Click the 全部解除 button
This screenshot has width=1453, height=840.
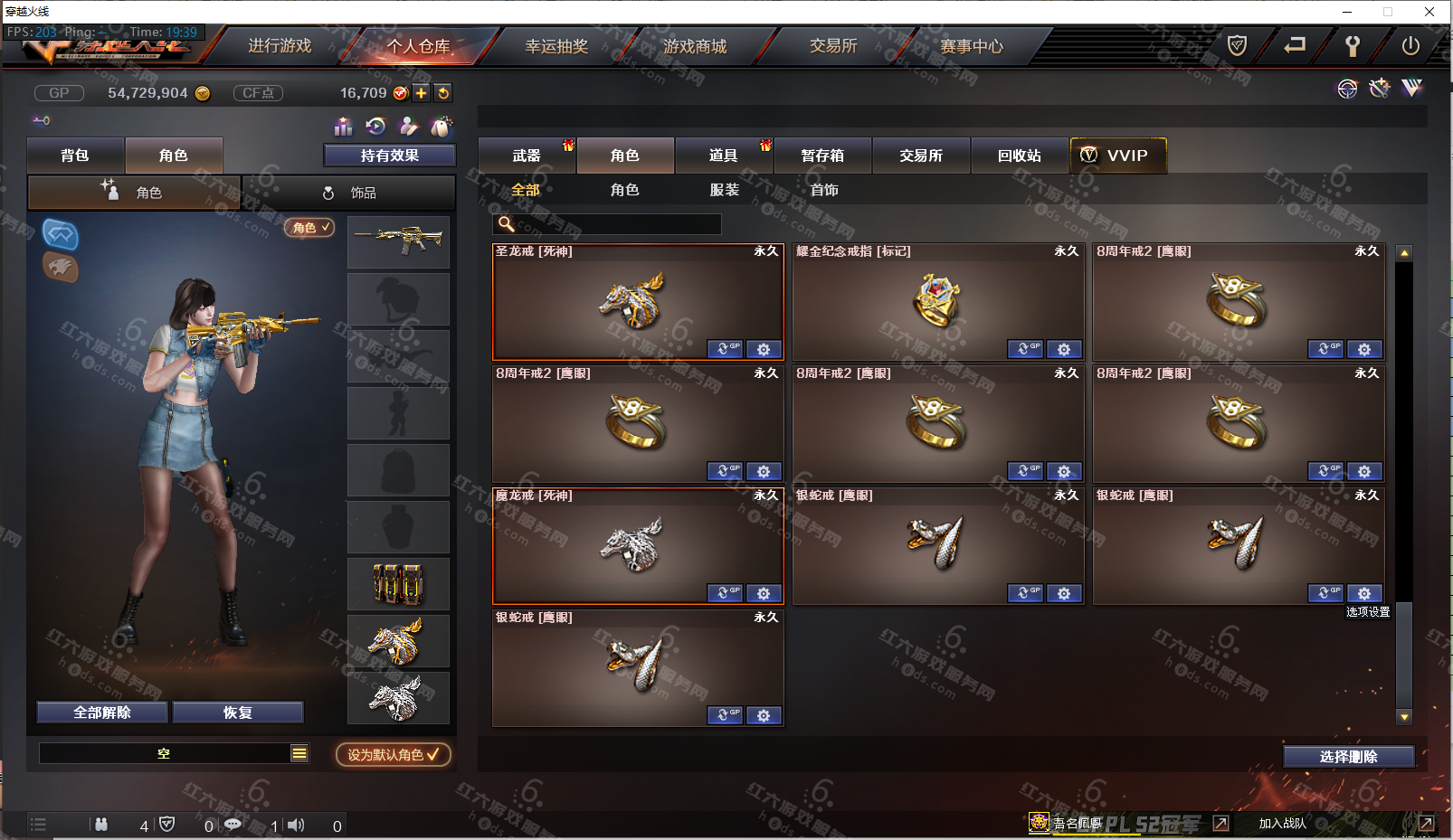pos(102,713)
